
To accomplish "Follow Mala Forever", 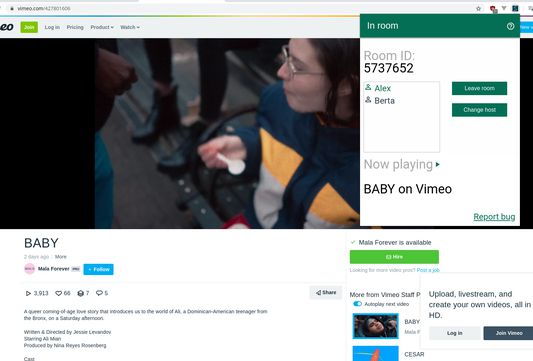I will (x=99, y=269).
